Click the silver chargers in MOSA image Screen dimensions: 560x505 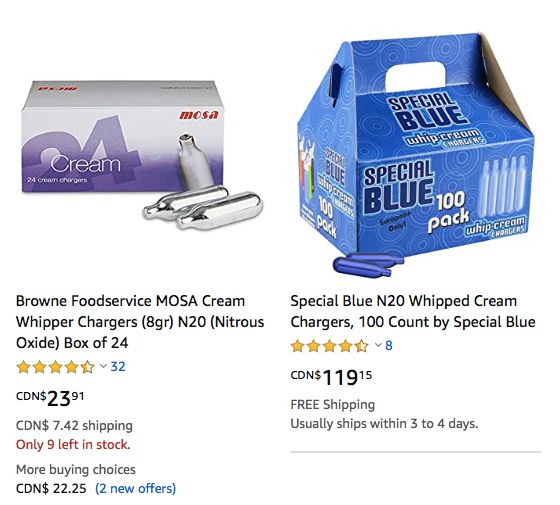point(202,209)
